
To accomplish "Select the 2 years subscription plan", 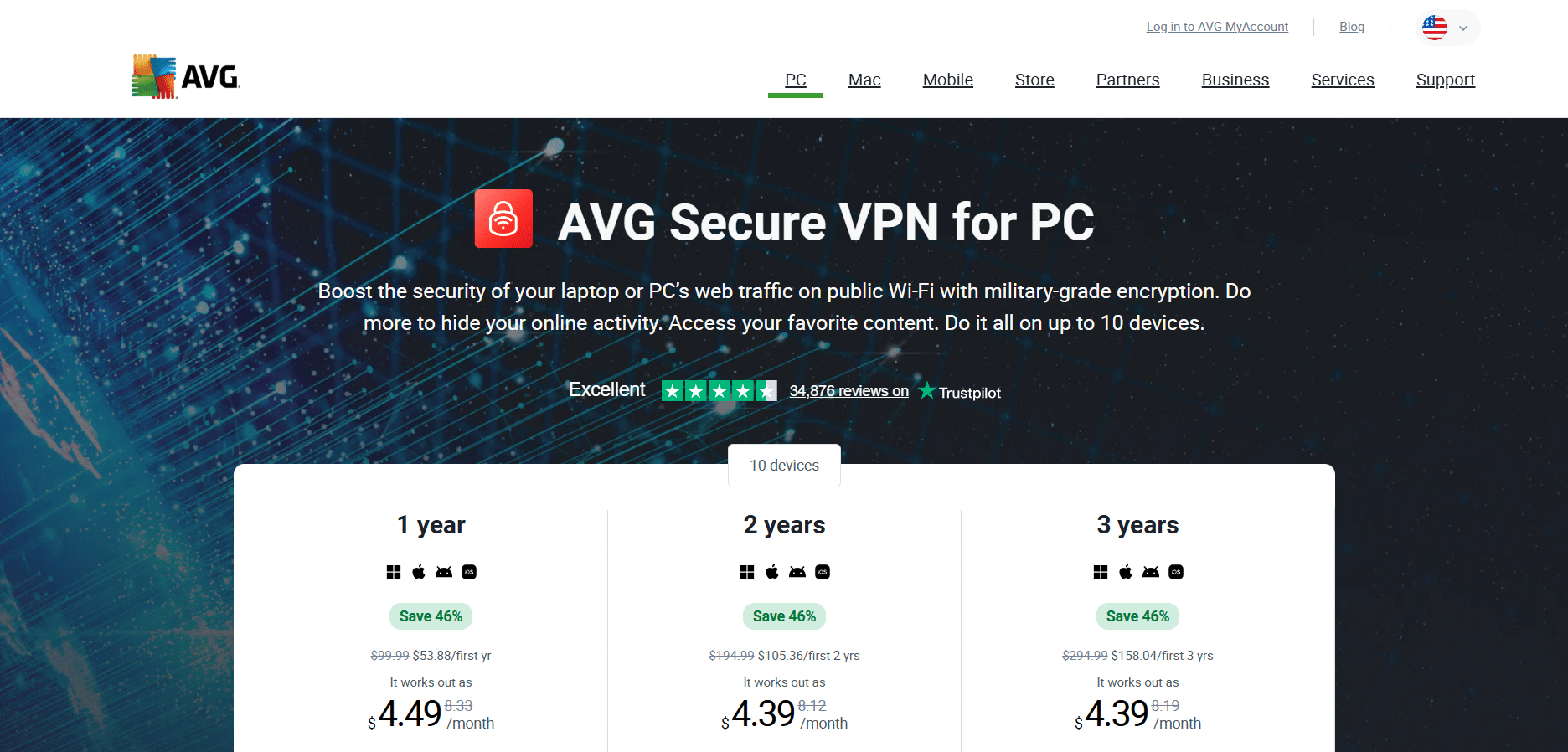I will [x=784, y=525].
